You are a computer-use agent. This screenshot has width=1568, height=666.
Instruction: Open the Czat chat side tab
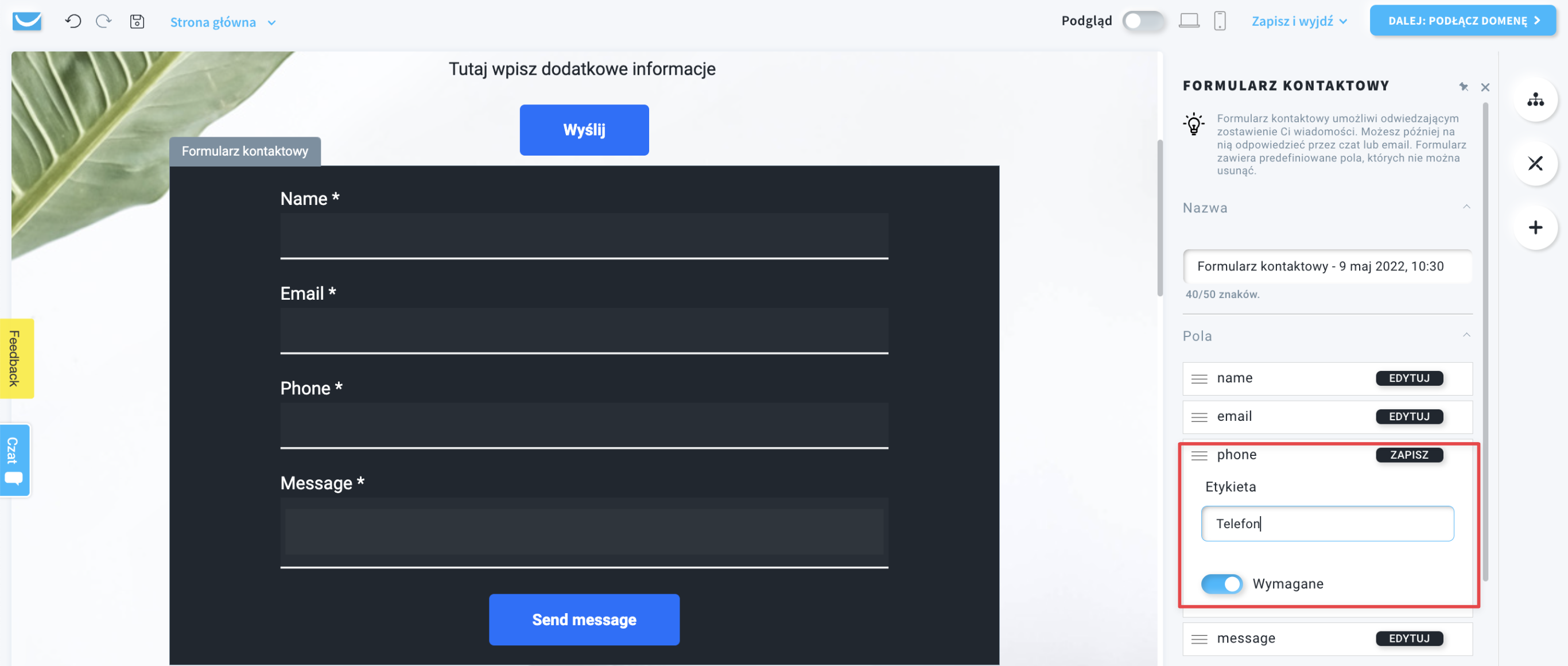[14, 460]
